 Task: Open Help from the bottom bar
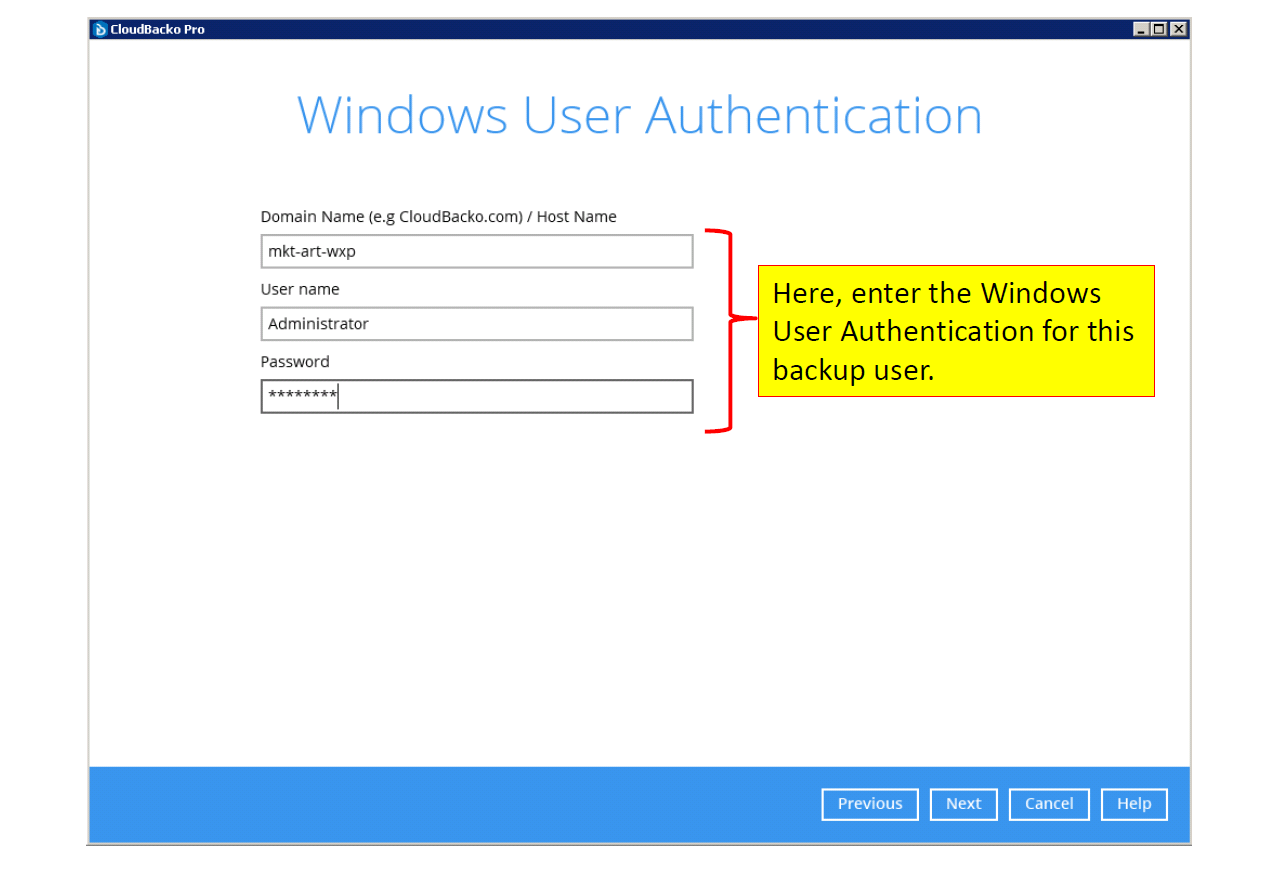click(x=1133, y=804)
